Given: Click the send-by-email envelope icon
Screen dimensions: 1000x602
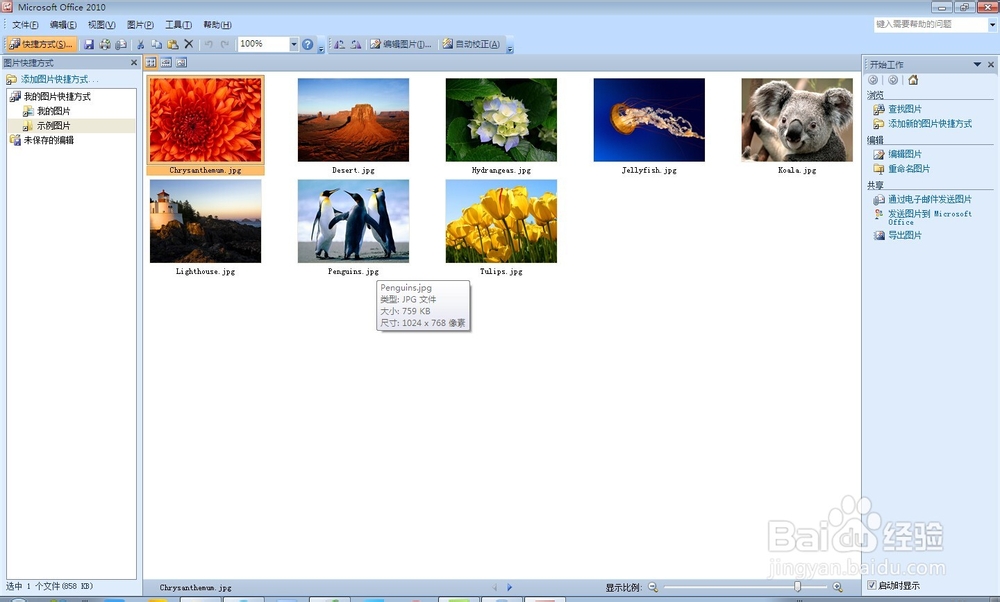Looking at the screenshot, I should (121, 44).
